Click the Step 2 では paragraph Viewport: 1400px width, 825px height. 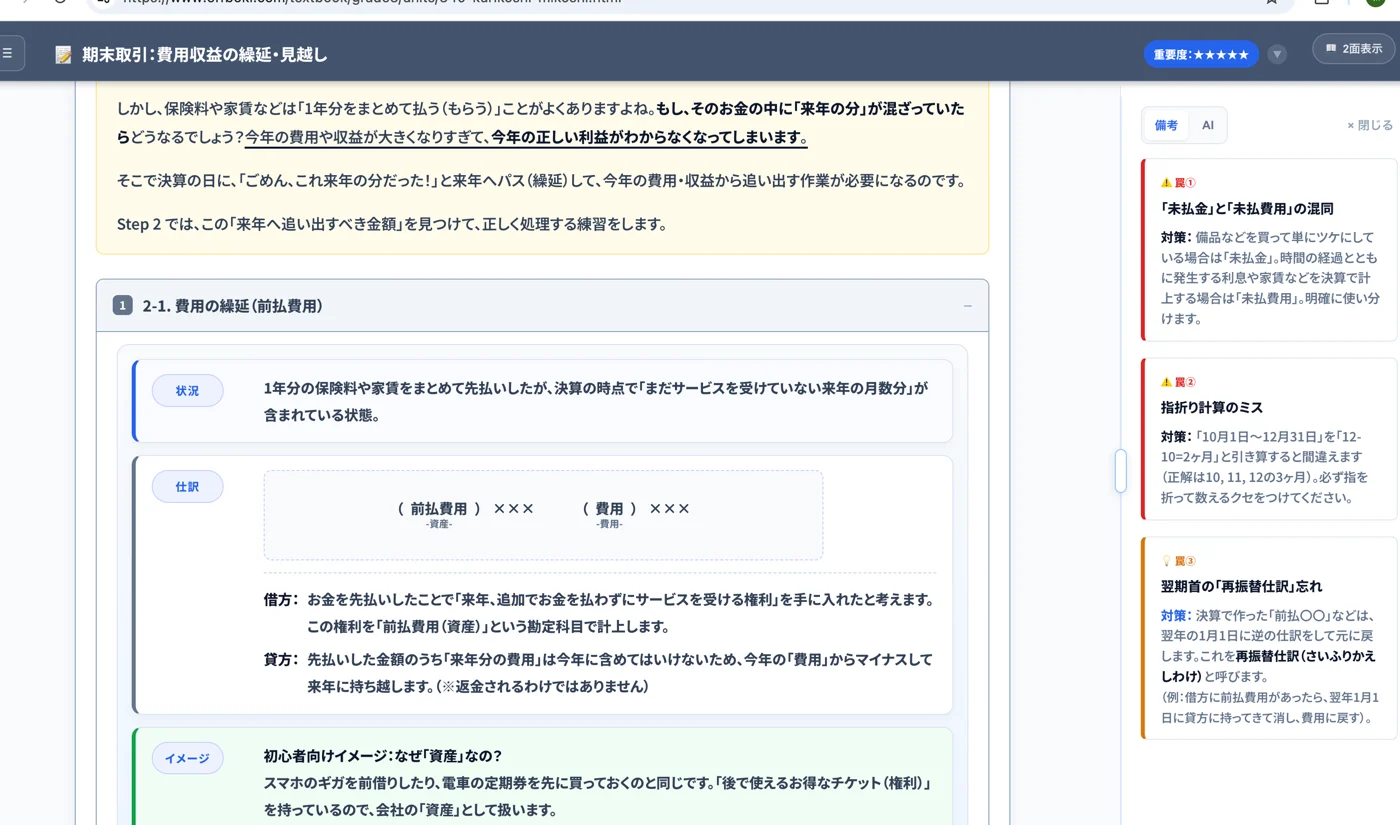coord(391,224)
